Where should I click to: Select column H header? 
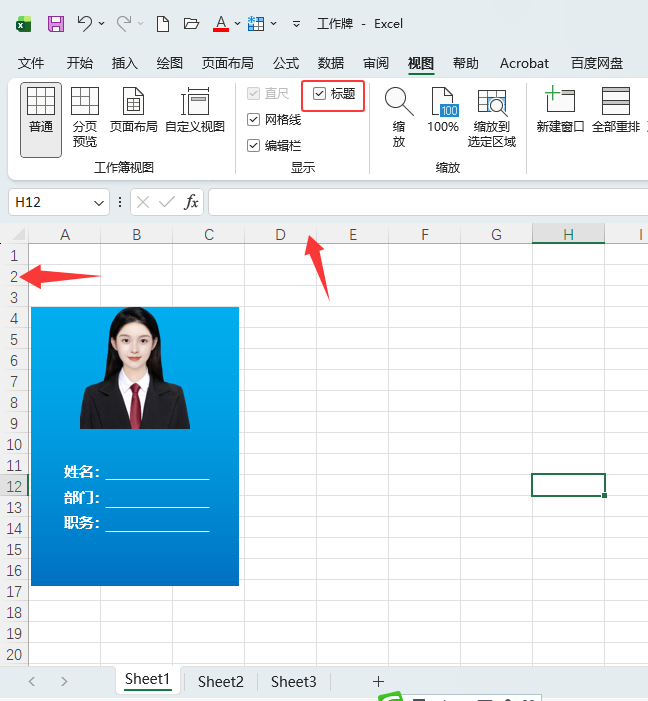(x=568, y=234)
